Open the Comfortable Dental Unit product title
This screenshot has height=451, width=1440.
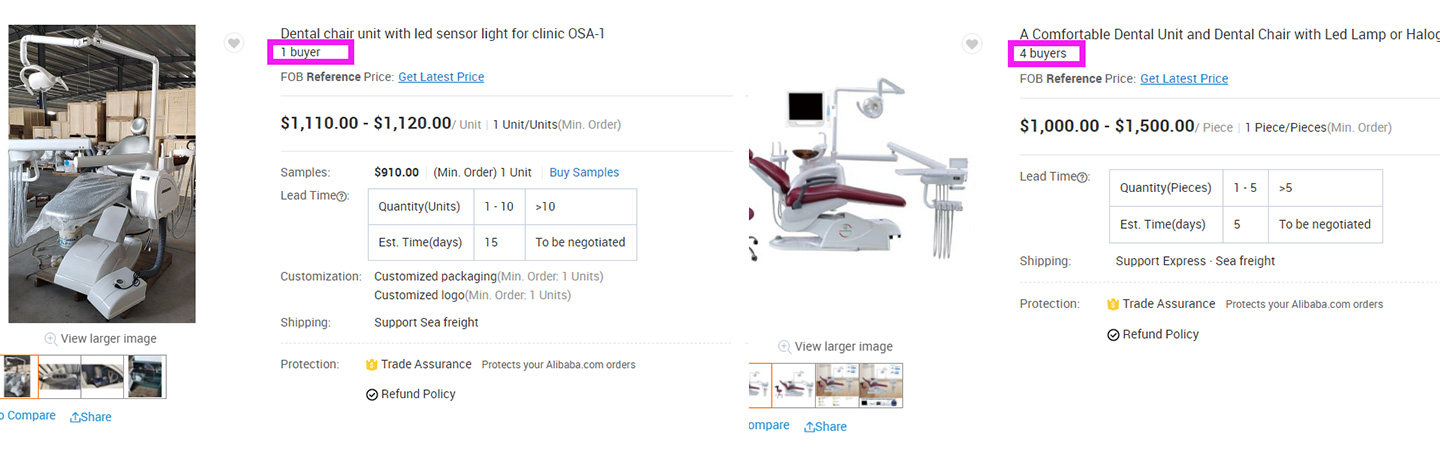pos(1229,35)
